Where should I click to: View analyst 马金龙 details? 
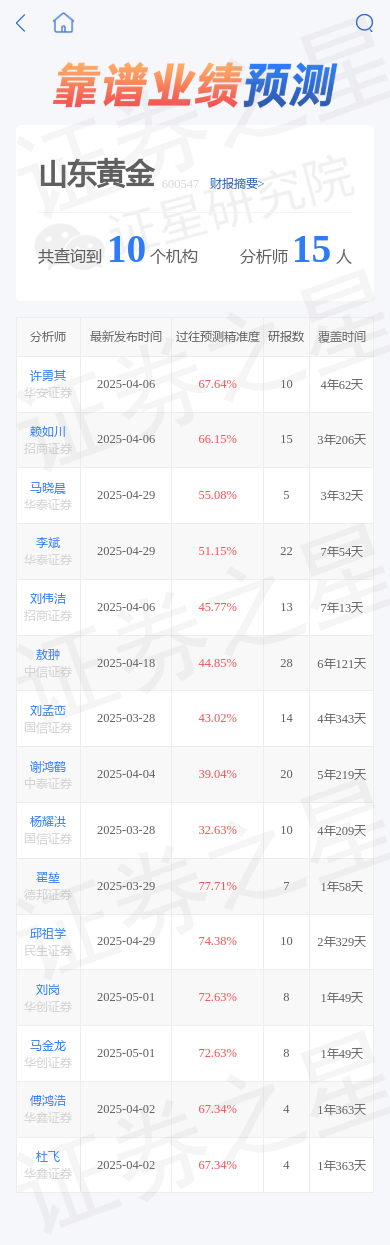pos(48,1046)
